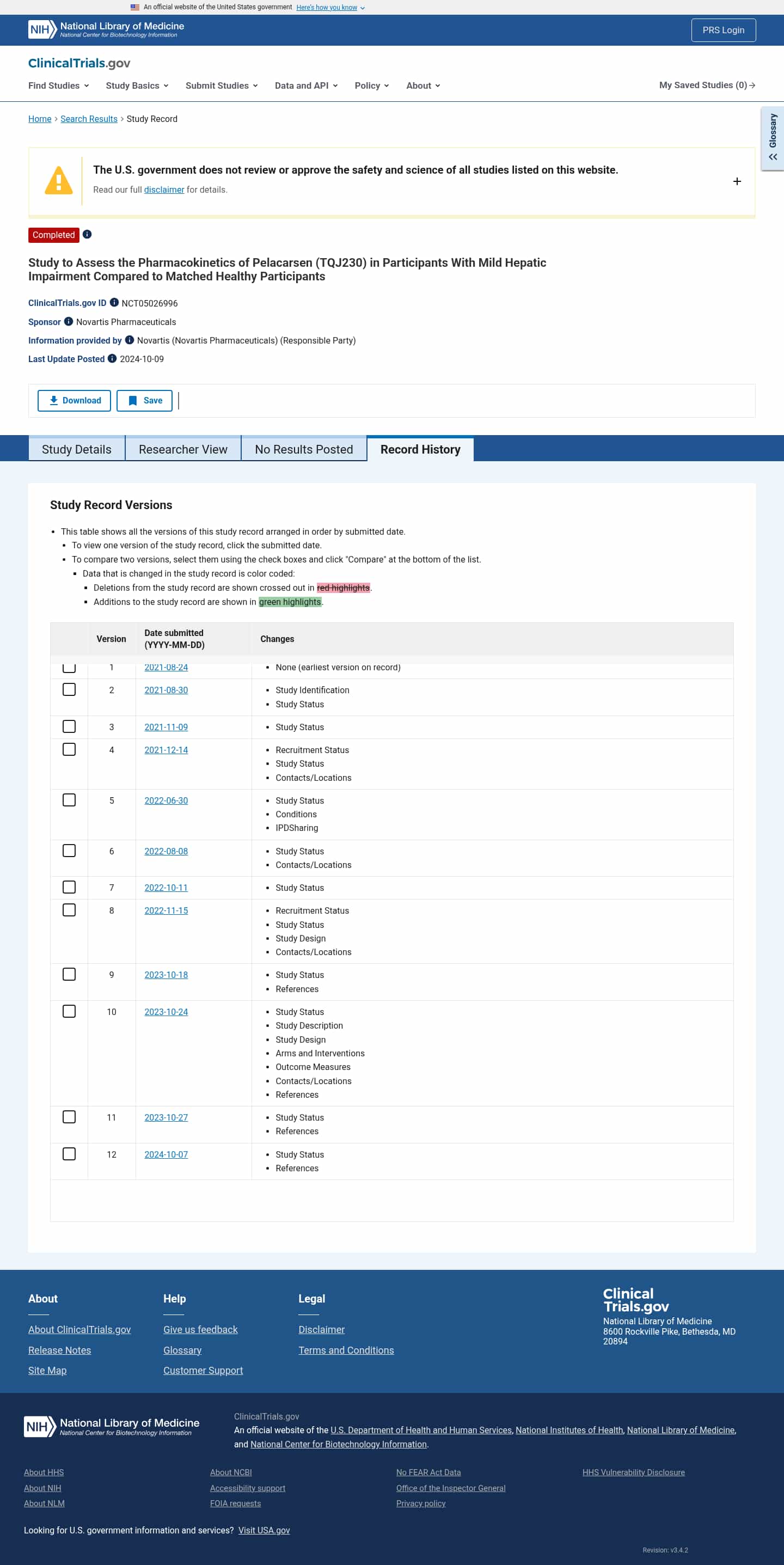The image size is (784, 1565).
Task: Click the red Completed status badge
Action: coord(53,235)
